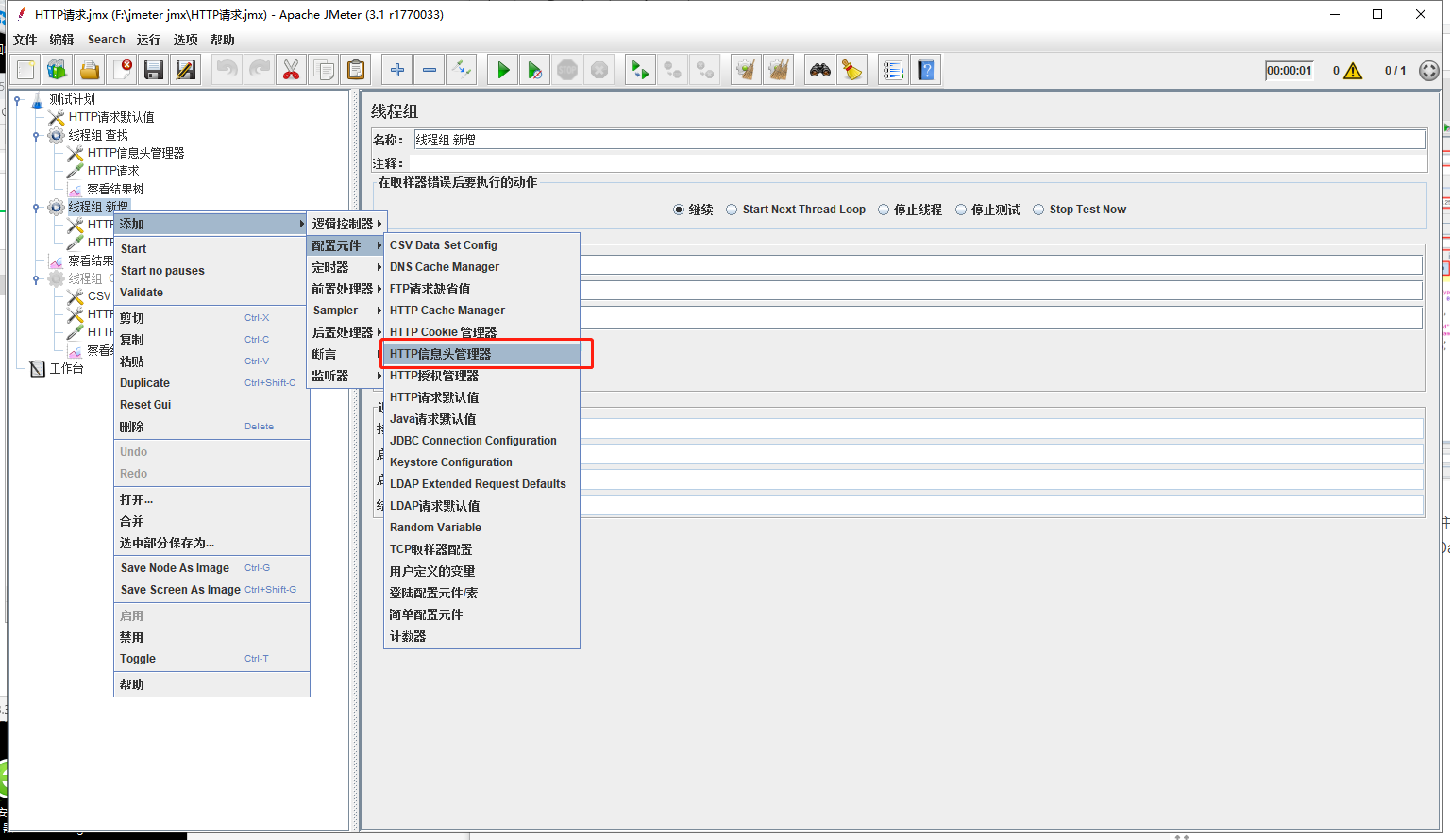Click the Cut scissors icon
Viewport: 1450px width, 840px height.
[x=291, y=70]
